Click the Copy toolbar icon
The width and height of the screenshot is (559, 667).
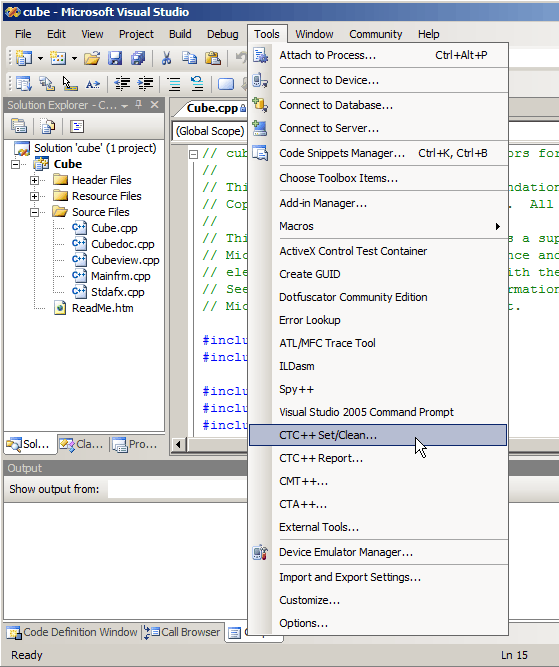click(x=189, y=58)
